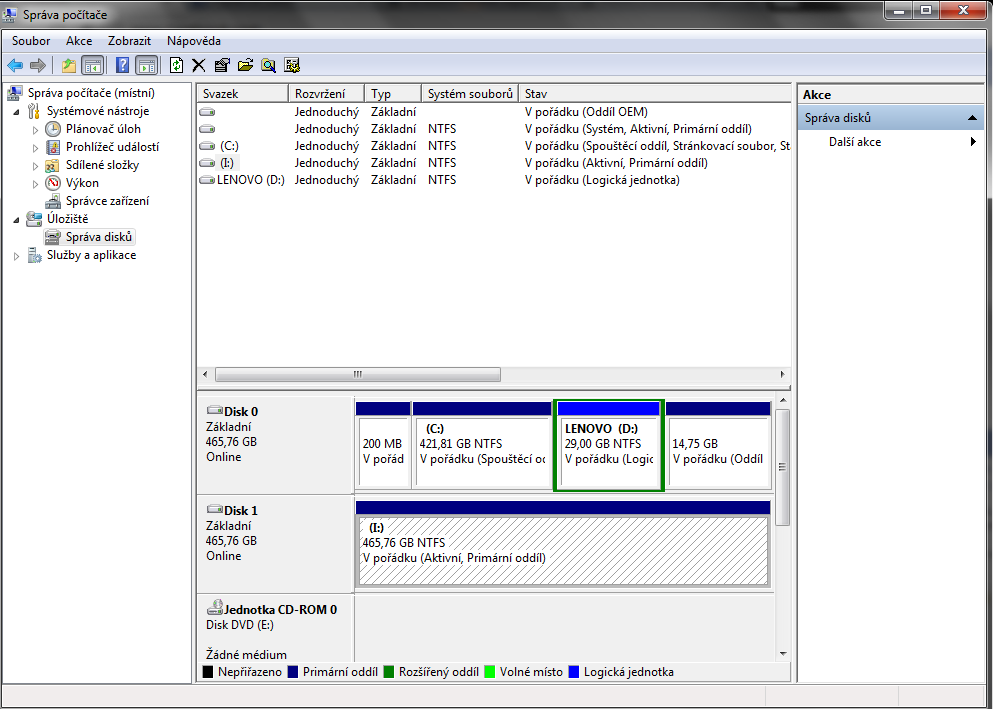Select the 14,75 GB OEM partition block
Image resolution: width=993 pixels, height=709 pixels.
tap(718, 445)
